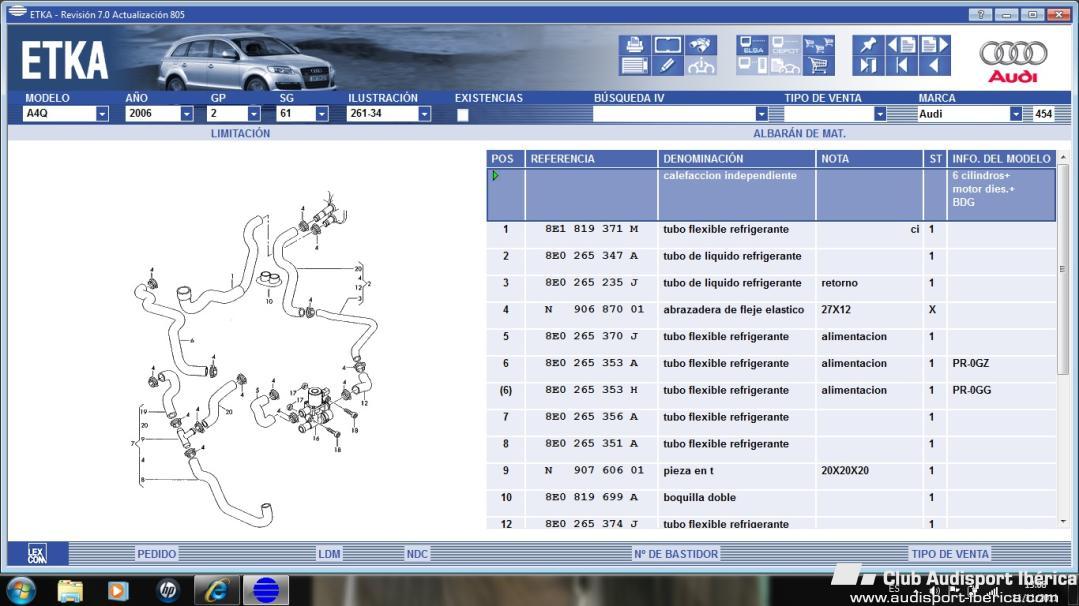Screen dimensions: 1079x606
Task: Launch Windows Media Player from taskbar
Action: click(x=118, y=590)
